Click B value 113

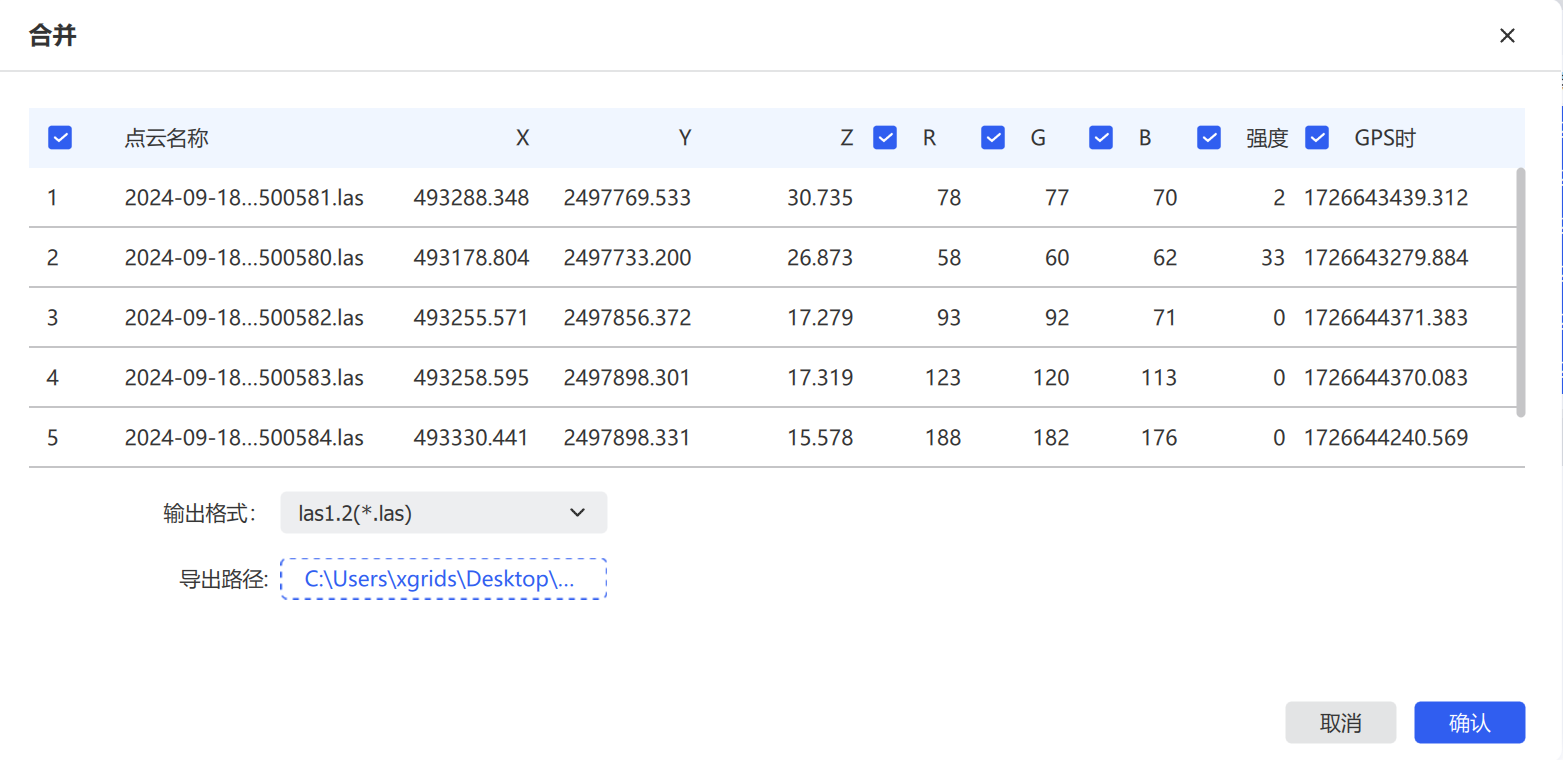pyautogui.click(x=1159, y=378)
